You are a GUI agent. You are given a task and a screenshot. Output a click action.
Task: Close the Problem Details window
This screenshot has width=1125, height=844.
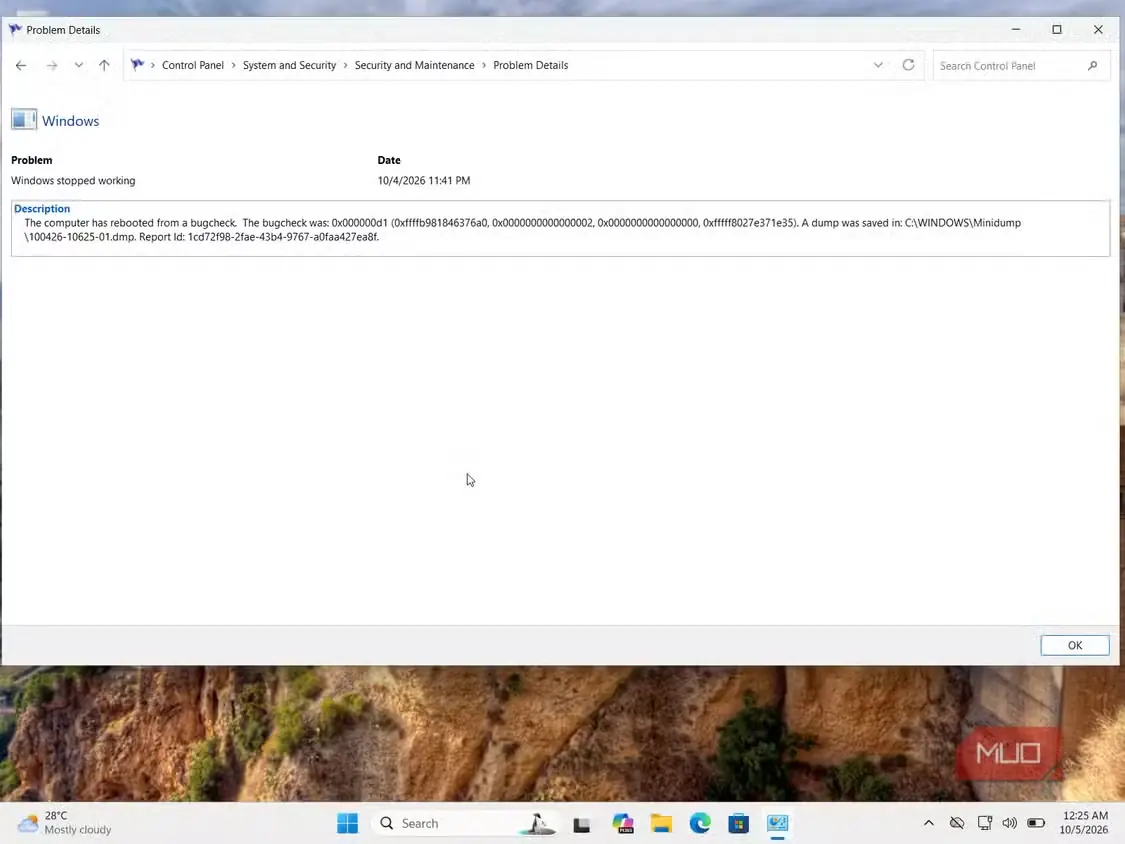[x=1098, y=29]
